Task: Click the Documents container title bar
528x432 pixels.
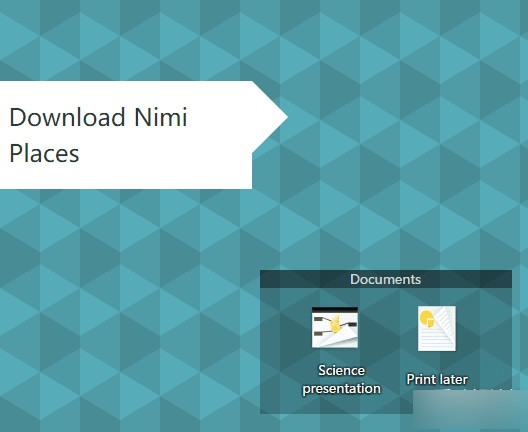Action: pyautogui.click(x=386, y=279)
